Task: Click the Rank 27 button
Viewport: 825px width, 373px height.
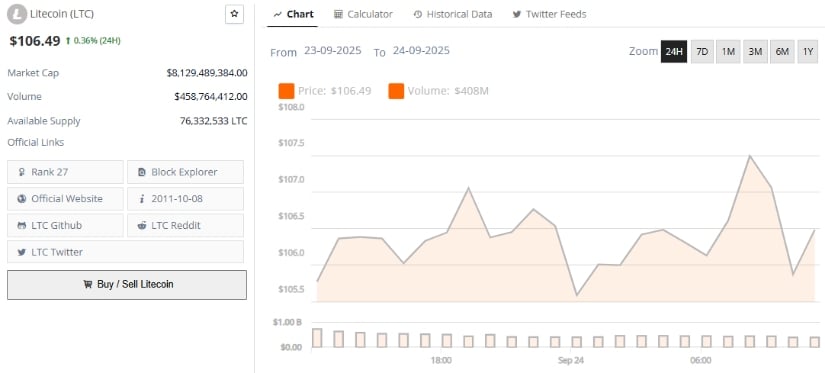Action: 65,172
